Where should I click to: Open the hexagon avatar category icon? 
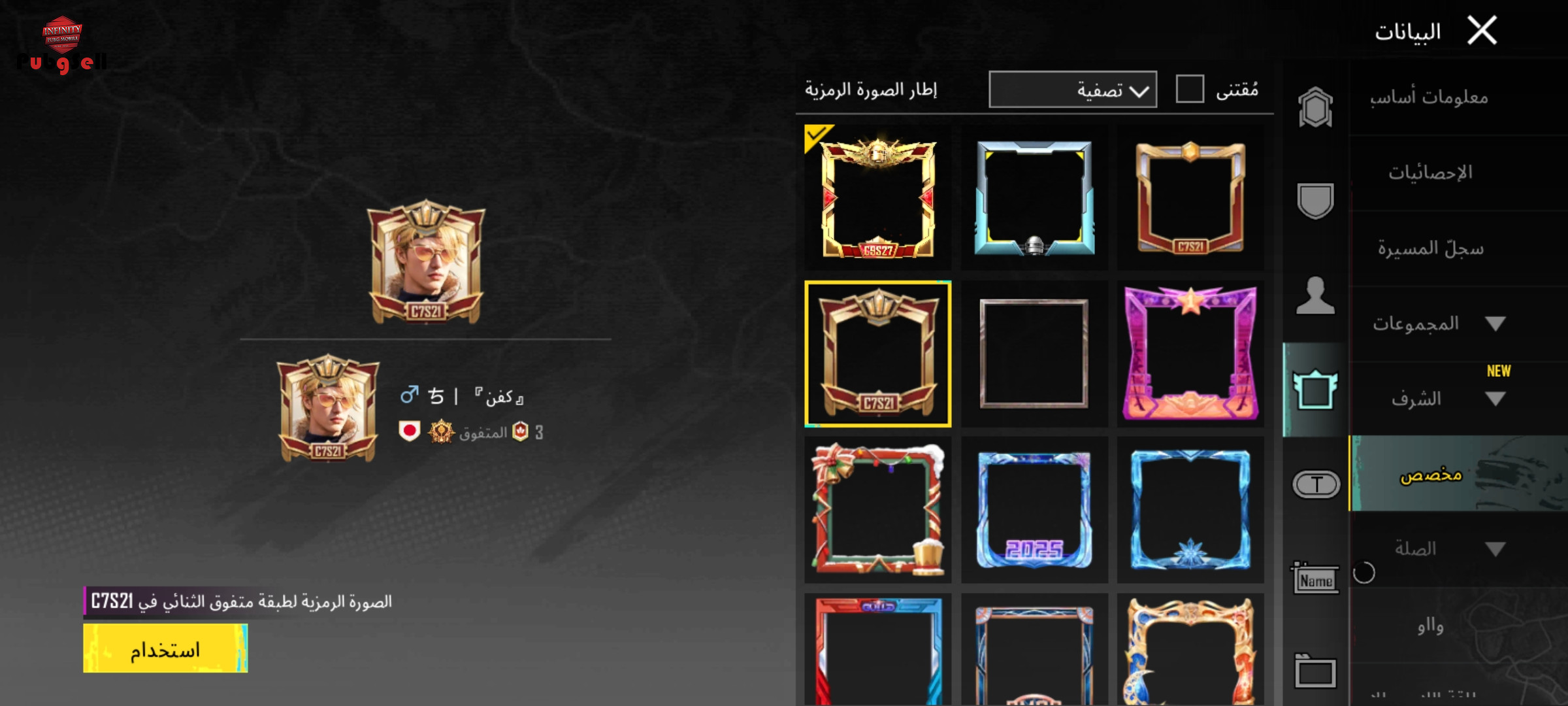coord(1315,107)
